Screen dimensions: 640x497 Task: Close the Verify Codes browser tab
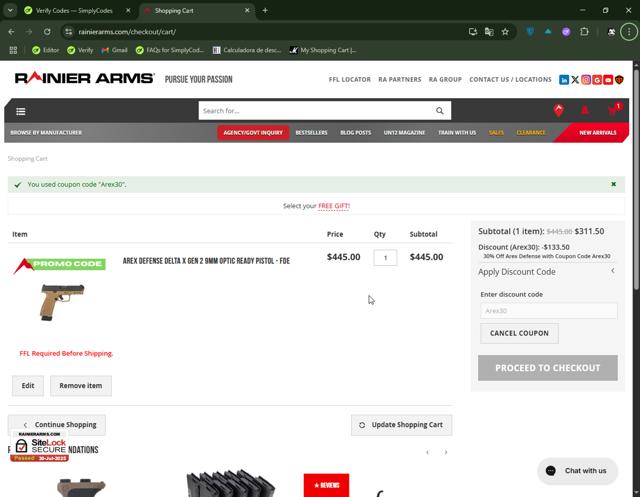pos(128,11)
